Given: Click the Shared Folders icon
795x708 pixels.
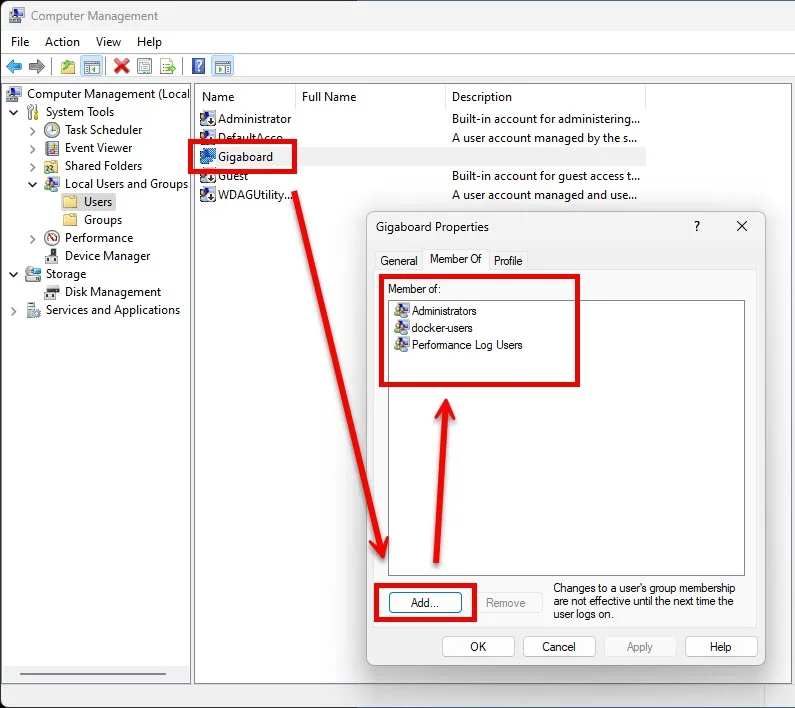Looking at the screenshot, I should (51, 166).
